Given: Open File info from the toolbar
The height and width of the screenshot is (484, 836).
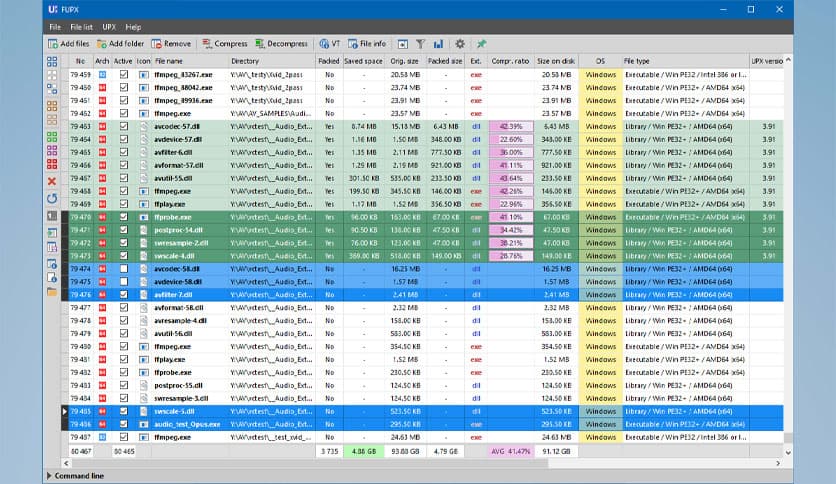Looking at the screenshot, I should click(x=367, y=44).
